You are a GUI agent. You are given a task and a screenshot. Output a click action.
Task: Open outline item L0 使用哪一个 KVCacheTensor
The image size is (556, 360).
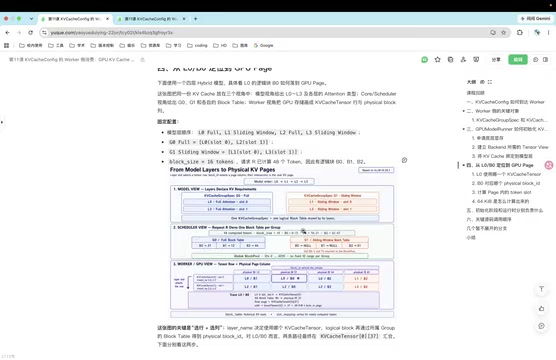click(x=506, y=174)
